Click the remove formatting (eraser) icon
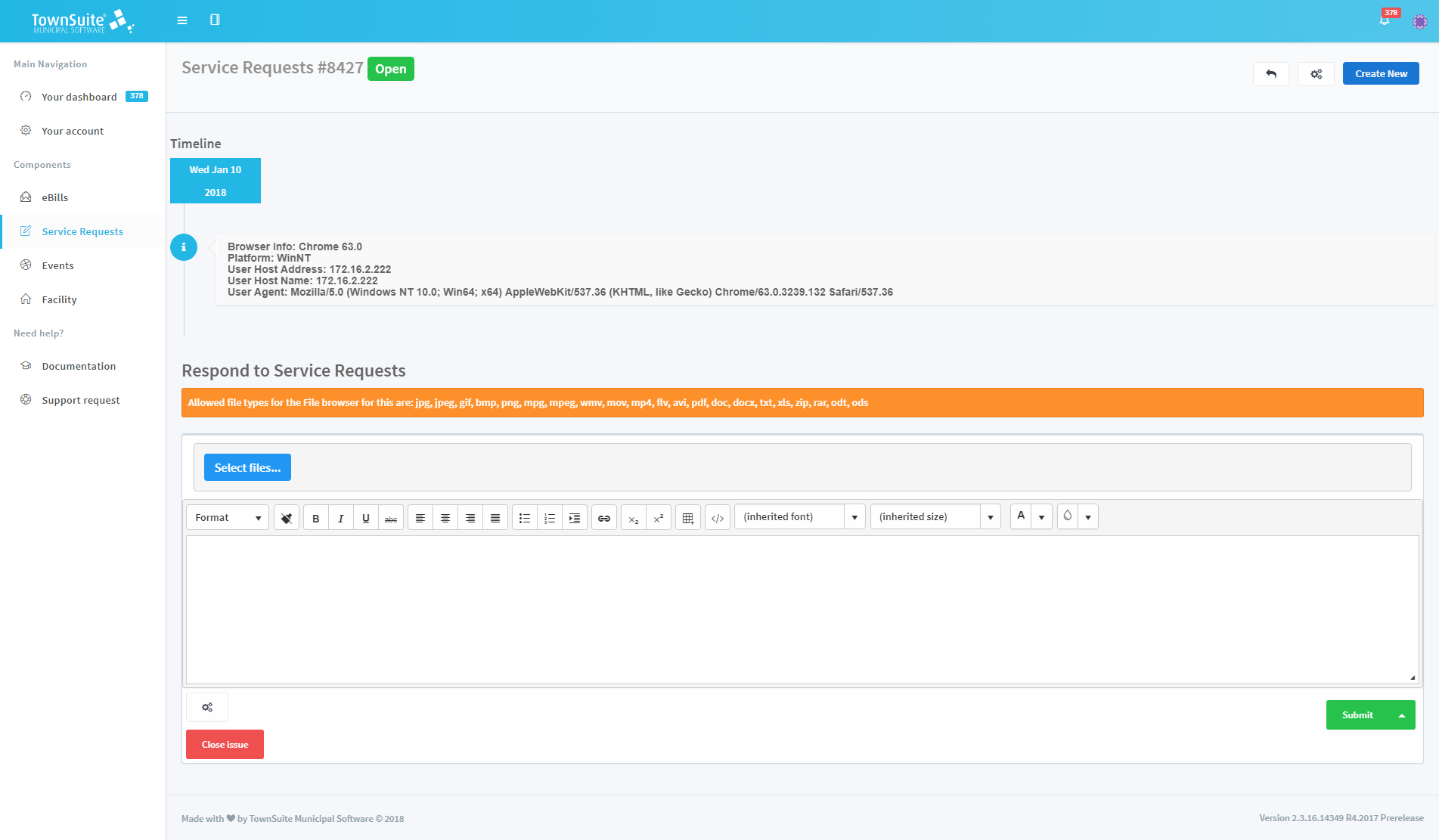Screen dimensions: 1439x840 click(x=286, y=517)
